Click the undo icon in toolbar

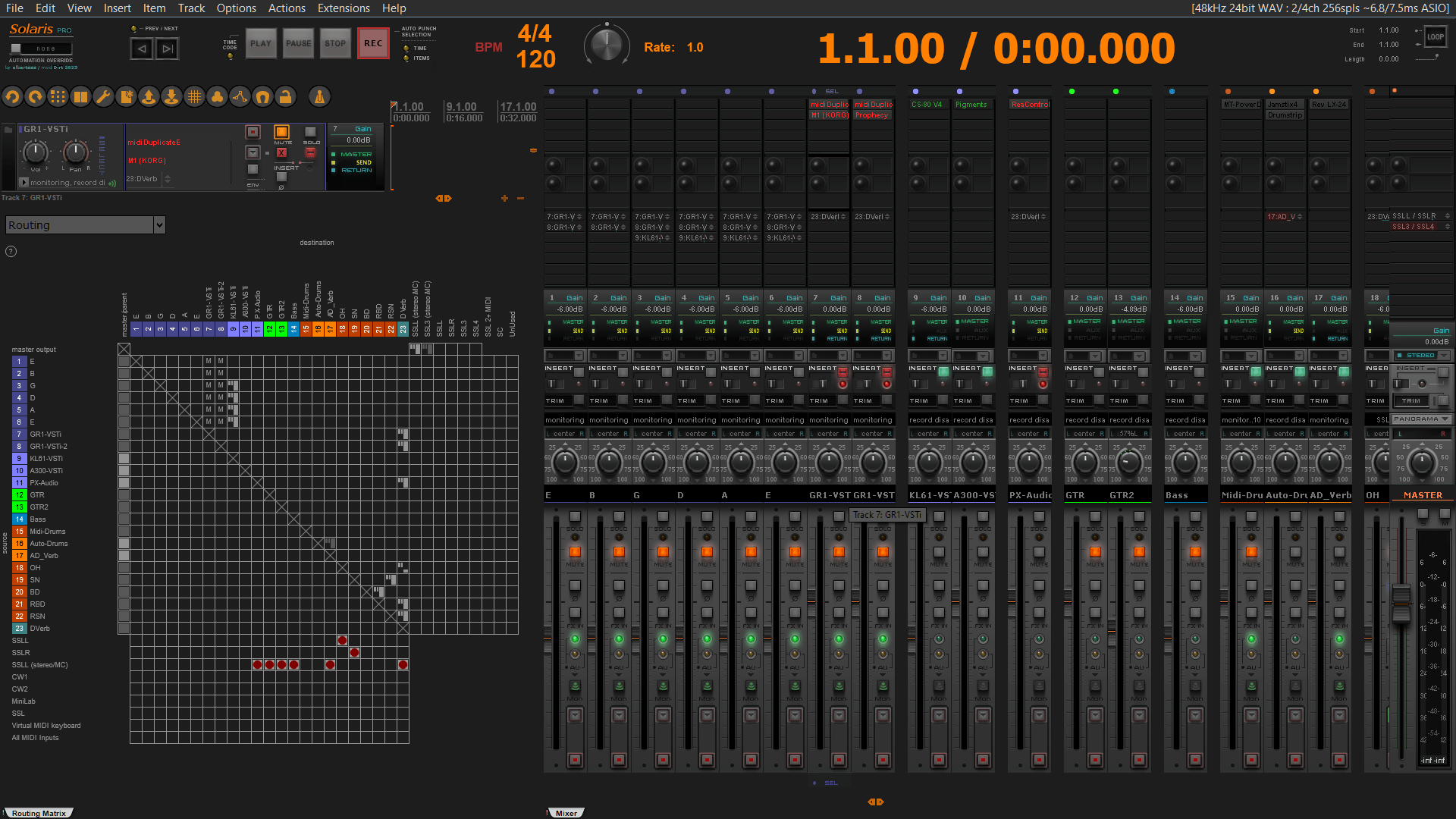pos(12,97)
